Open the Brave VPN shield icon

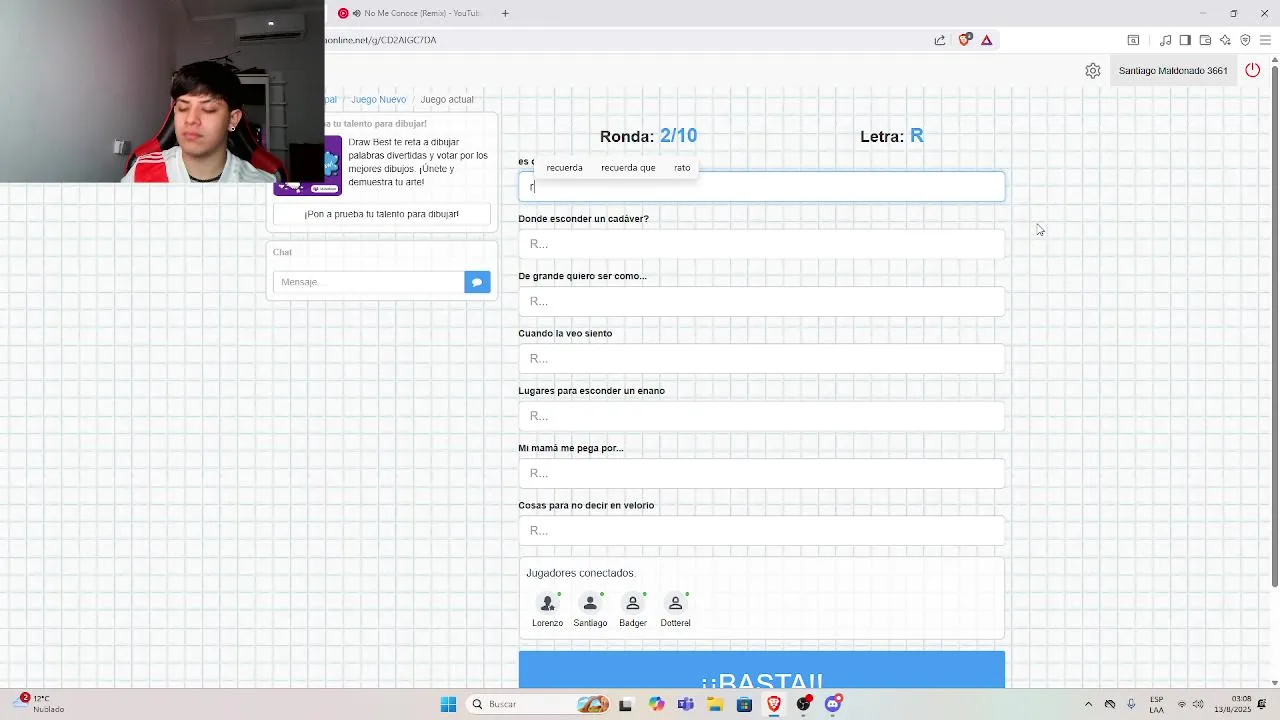tap(1245, 40)
